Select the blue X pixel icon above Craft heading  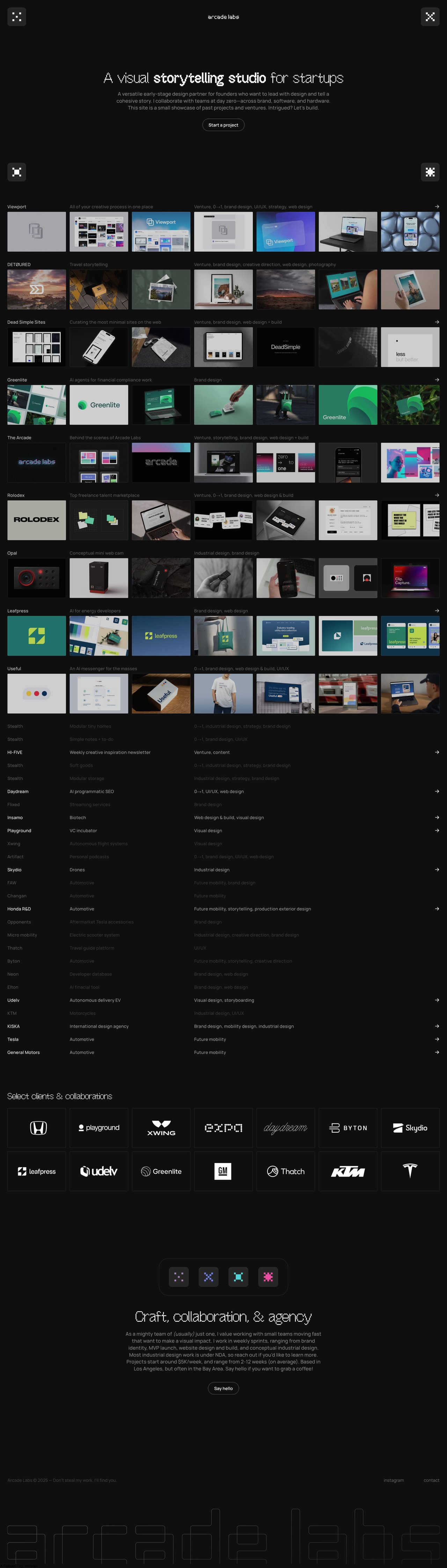pyautogui.click(x=208, y=1277)
